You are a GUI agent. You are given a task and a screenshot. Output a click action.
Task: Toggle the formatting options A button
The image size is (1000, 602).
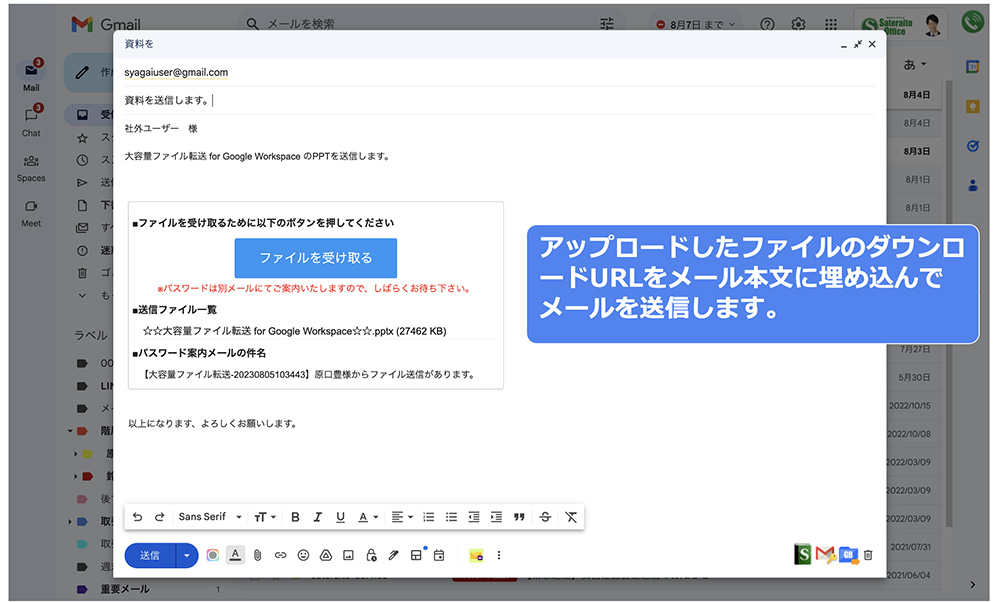[235, 555]
